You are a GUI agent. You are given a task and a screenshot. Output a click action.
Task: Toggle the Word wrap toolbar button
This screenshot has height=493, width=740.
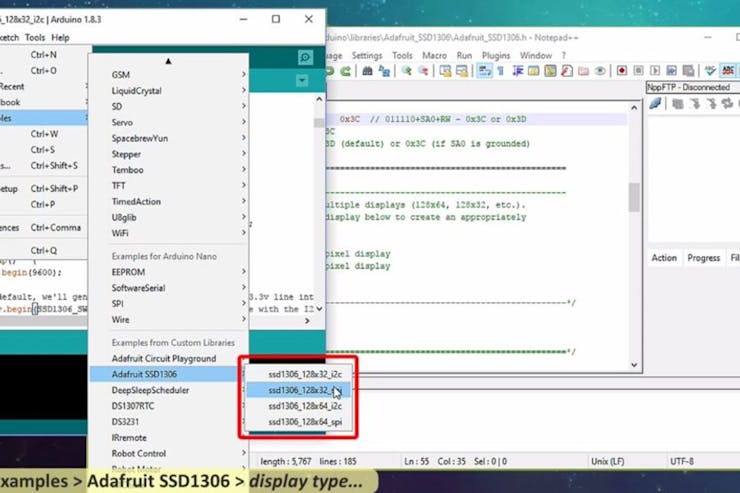[x=485, y=71]
